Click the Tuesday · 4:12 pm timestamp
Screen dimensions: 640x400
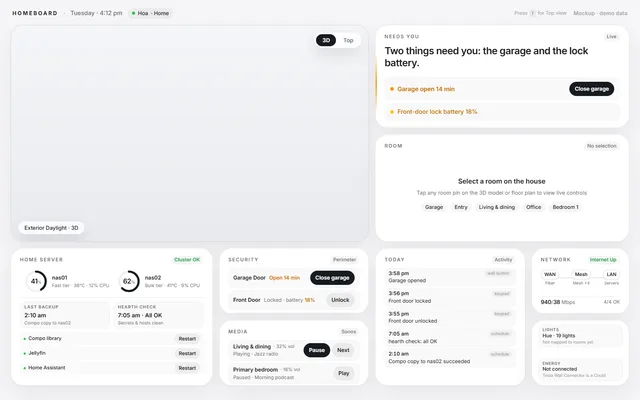[x=96, y=13]
